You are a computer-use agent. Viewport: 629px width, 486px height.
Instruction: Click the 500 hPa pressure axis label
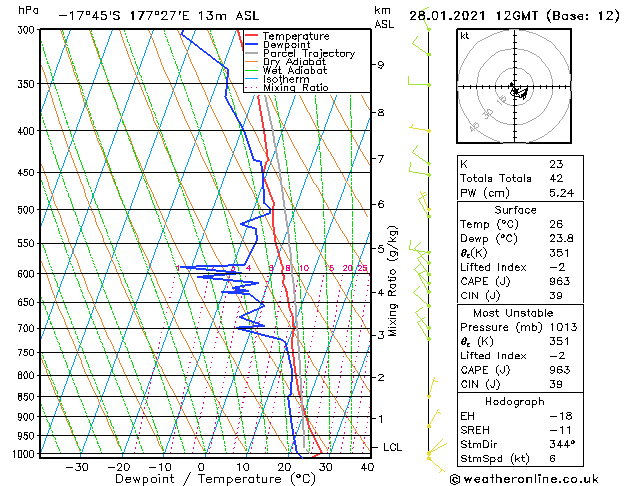[26, 210]
